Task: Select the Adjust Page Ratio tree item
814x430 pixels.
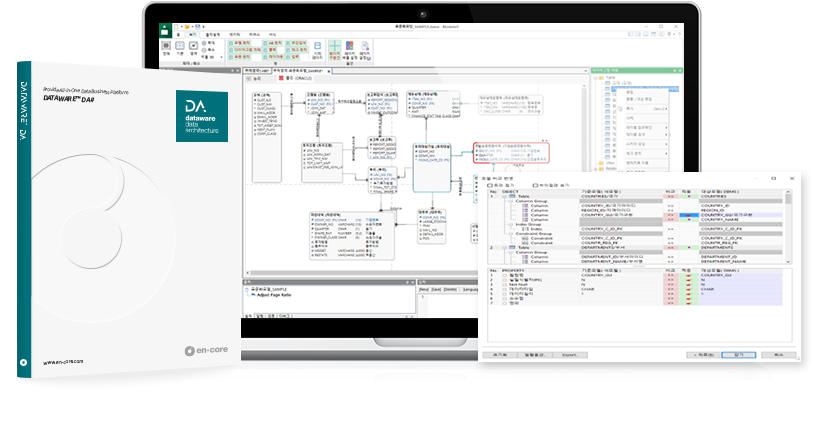Action: point(274,295)
